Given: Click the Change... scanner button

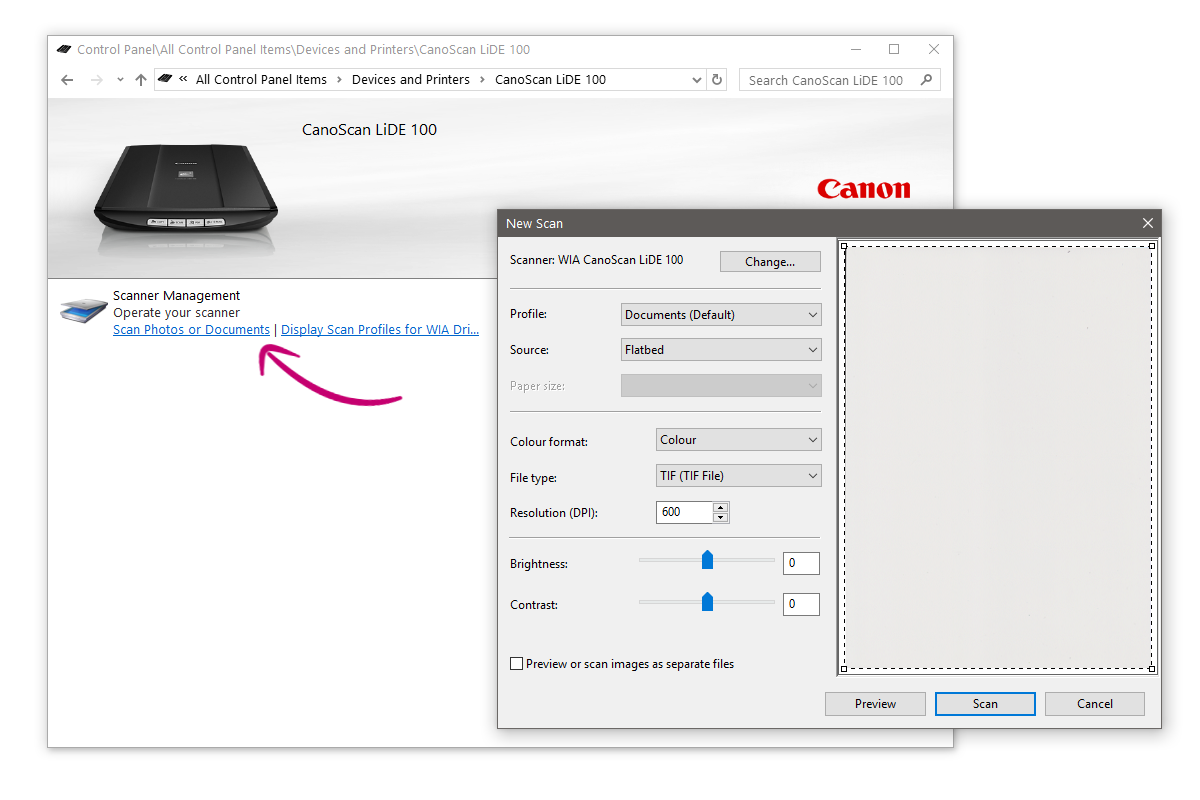Looking at the screenshot, I should pos(770,262).
